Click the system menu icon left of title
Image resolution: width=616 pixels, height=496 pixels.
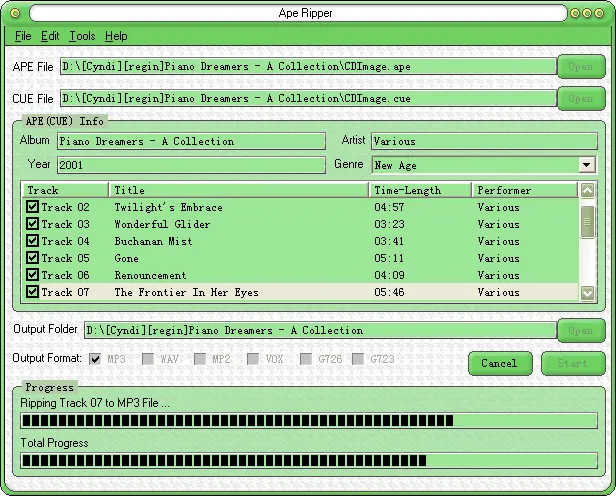coord(13,12)
